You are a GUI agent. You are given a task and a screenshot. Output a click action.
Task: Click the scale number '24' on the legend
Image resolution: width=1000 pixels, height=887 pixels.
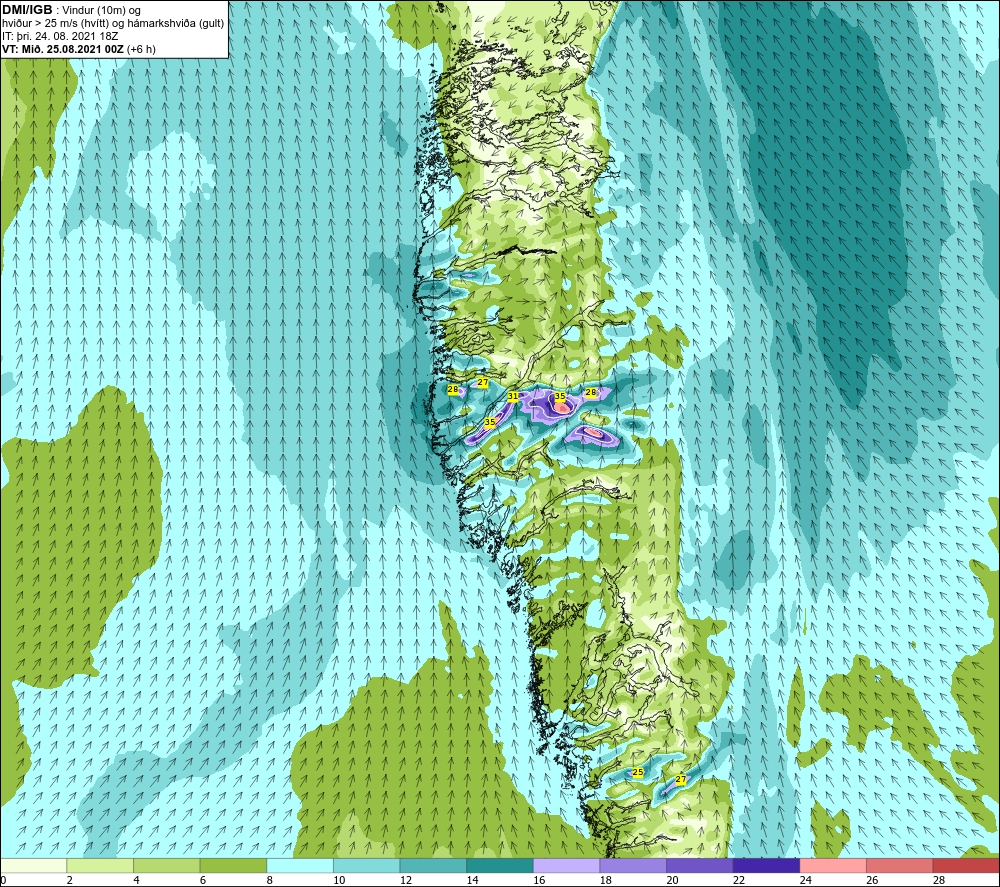click(x=805, y=881)
